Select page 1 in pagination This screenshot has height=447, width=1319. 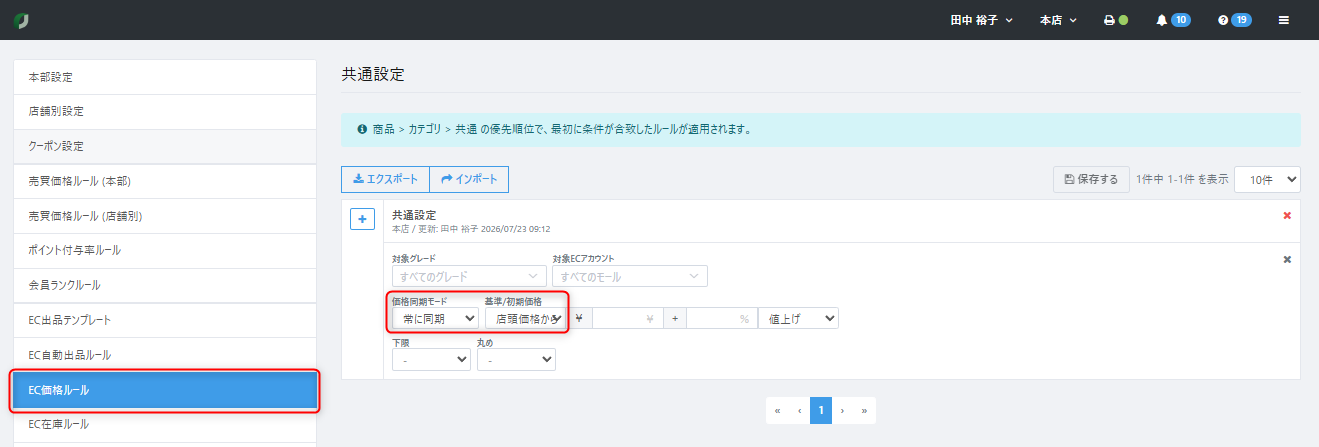(821, 410)
